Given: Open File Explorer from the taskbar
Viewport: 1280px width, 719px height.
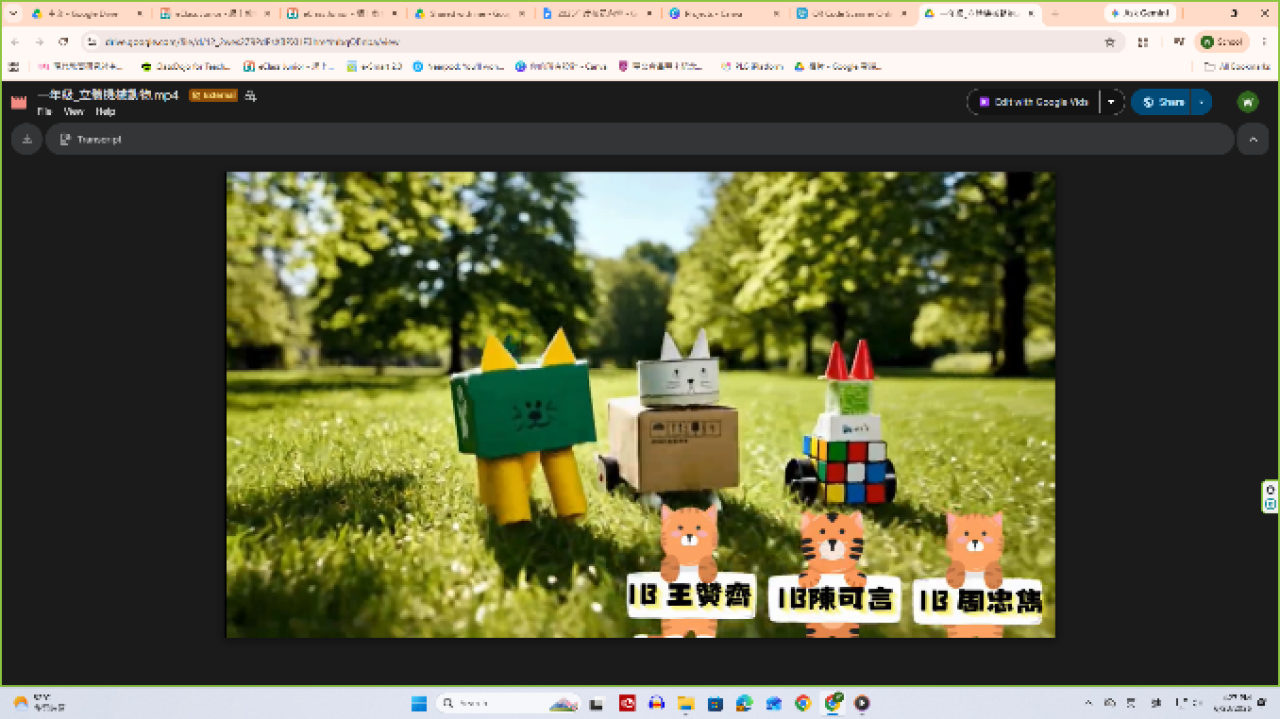Looking at the screenshot, I should pyautogui.click(x=686, y=703).
